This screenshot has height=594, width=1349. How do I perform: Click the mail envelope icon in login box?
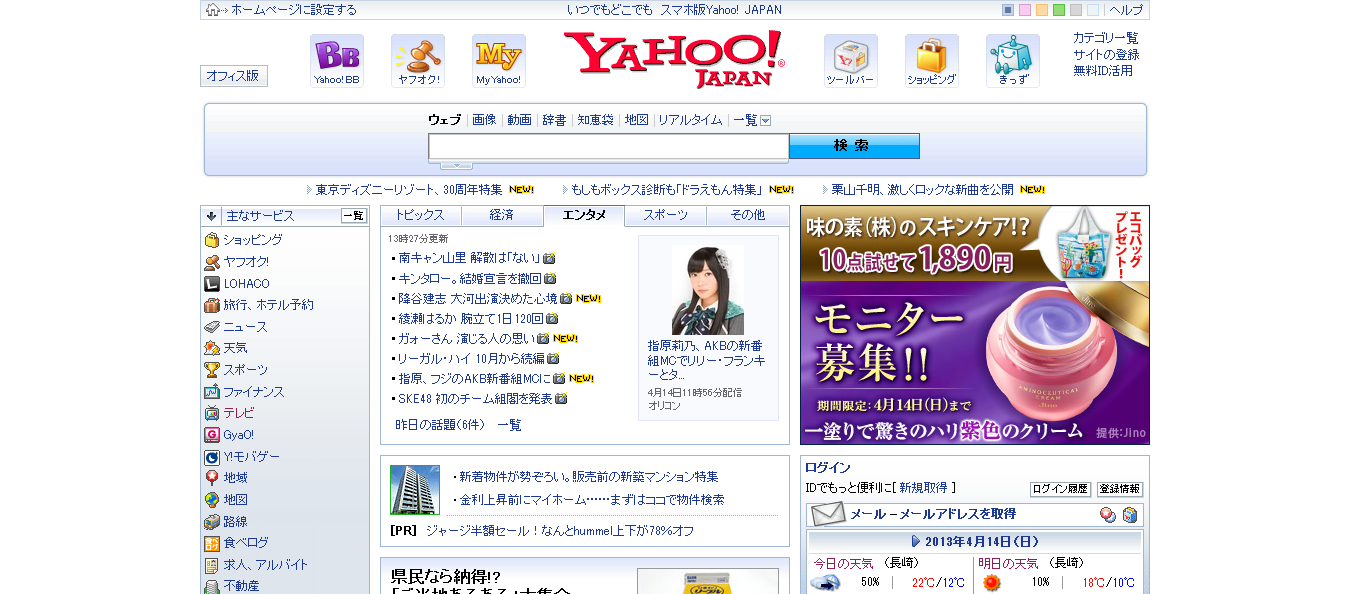(x=828, y=514)
